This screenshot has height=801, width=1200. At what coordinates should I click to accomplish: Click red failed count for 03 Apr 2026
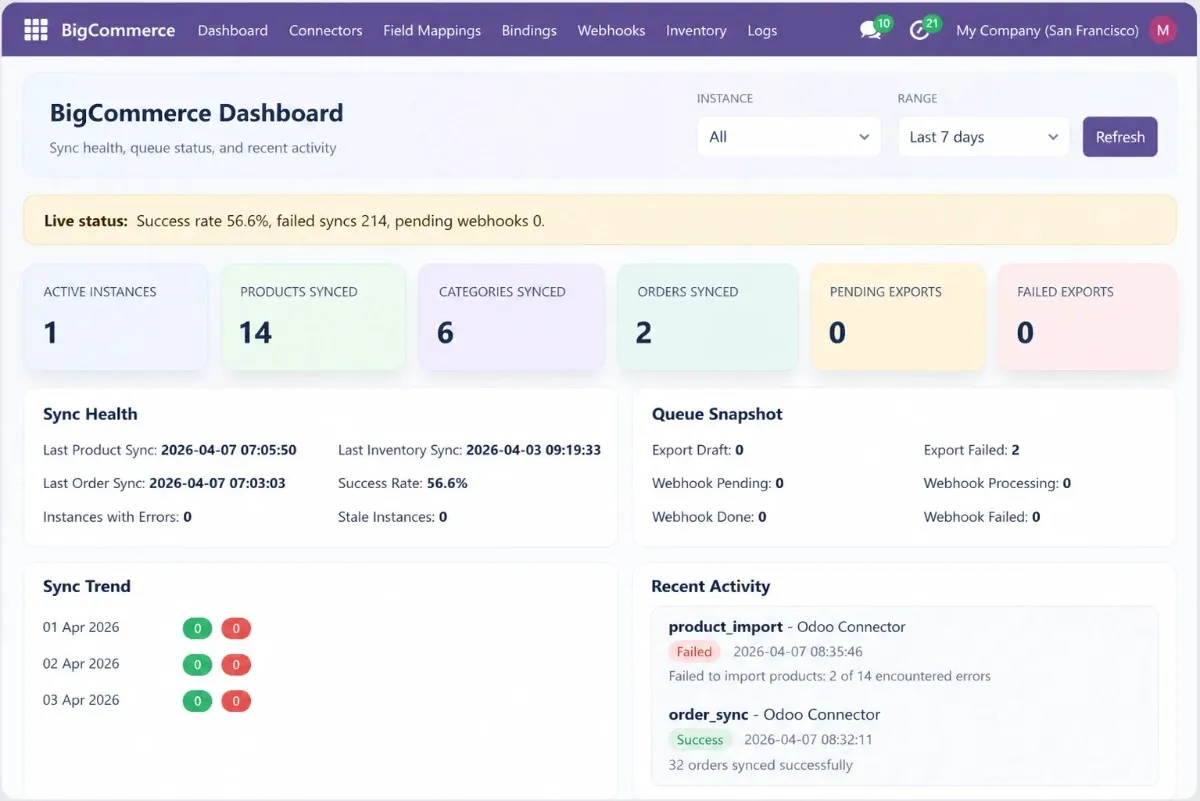236,701
